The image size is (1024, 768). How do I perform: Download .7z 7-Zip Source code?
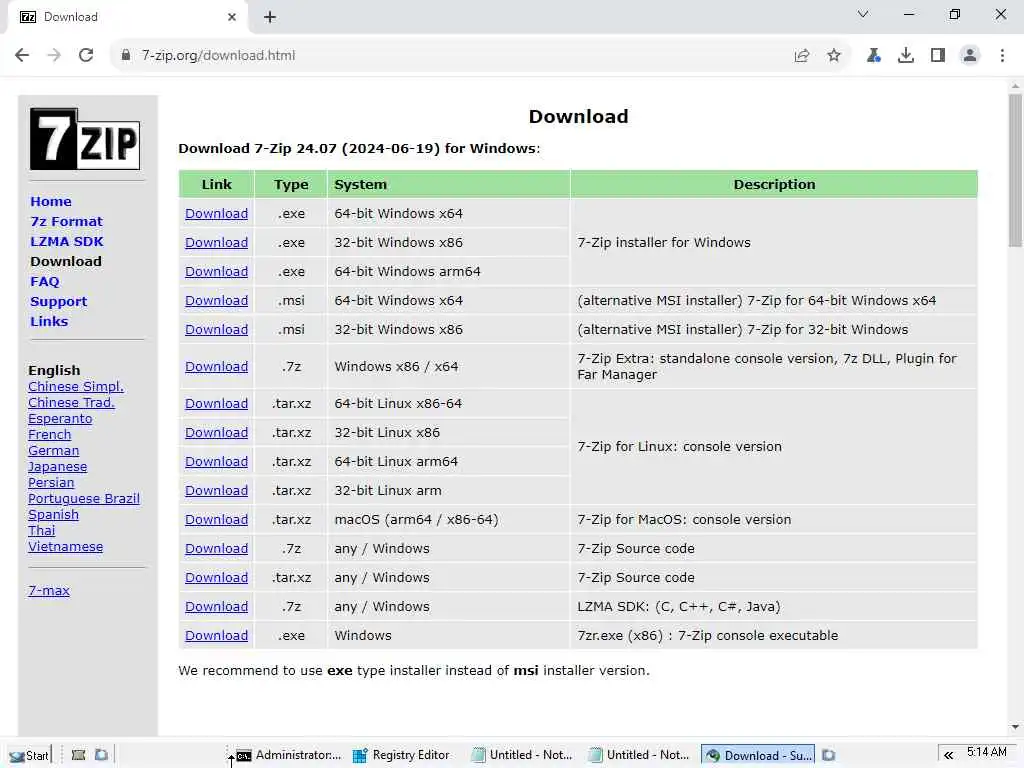[216, 549]
